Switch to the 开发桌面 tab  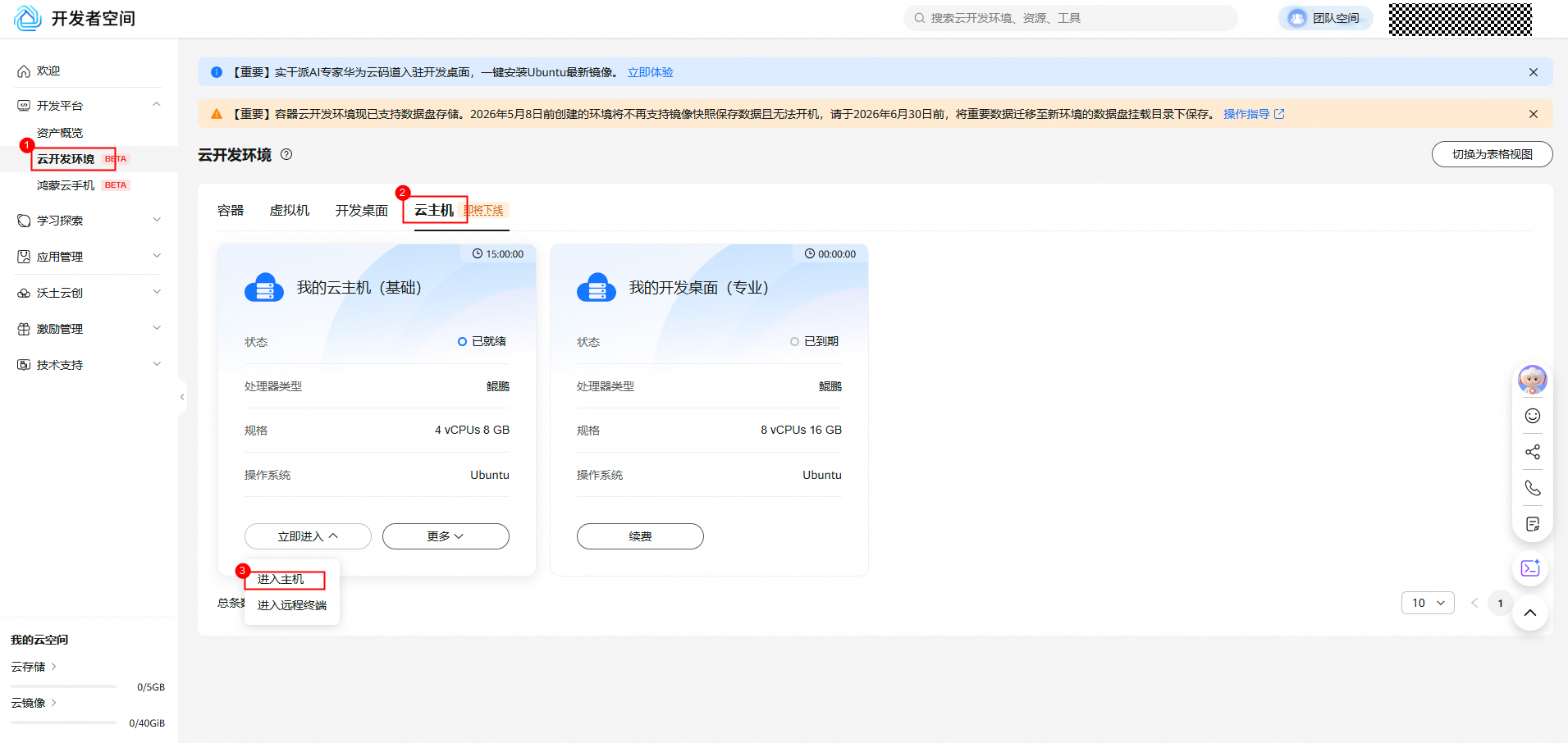(362, 211)
